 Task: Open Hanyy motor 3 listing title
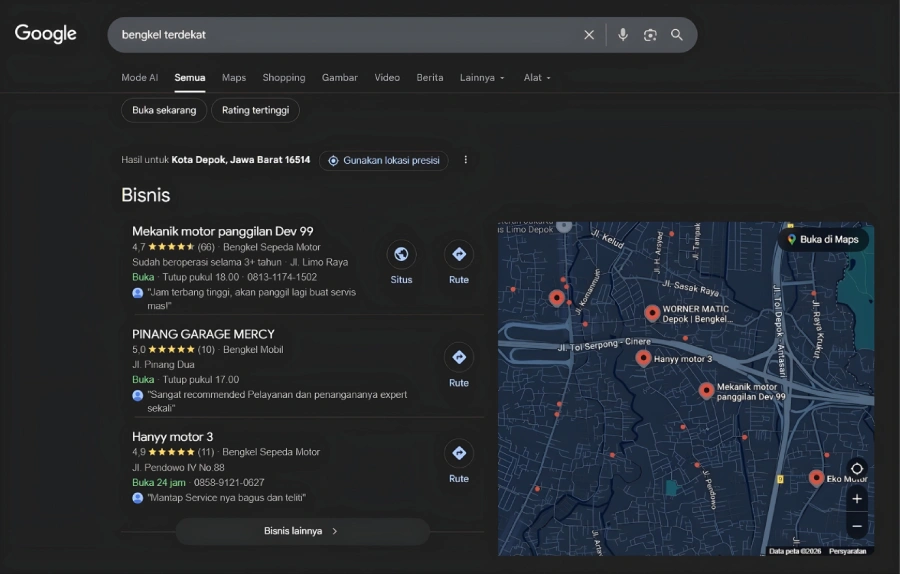172,437
